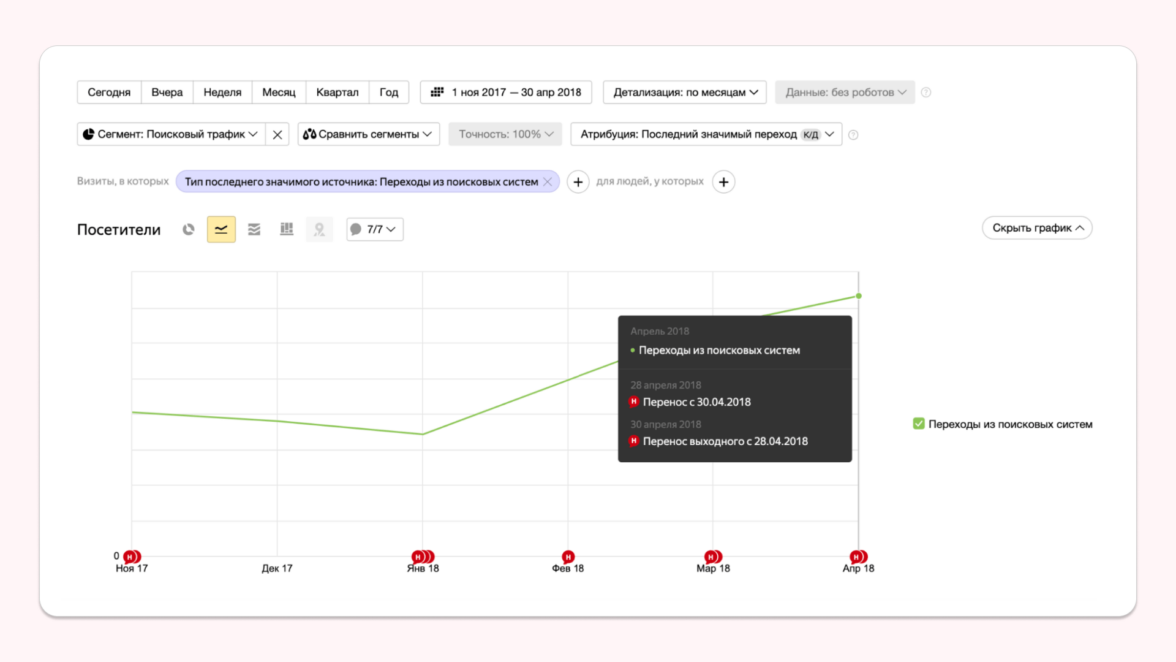Collapse chart with Скрыть график
Screen dimensions: 1176x662
[1037, 228]
